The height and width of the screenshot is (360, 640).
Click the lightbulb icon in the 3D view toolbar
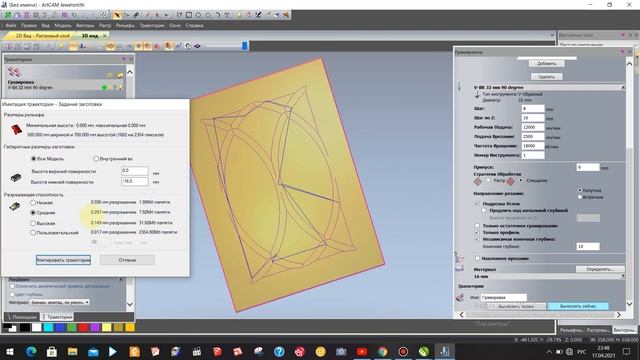(x=62, y=46)
